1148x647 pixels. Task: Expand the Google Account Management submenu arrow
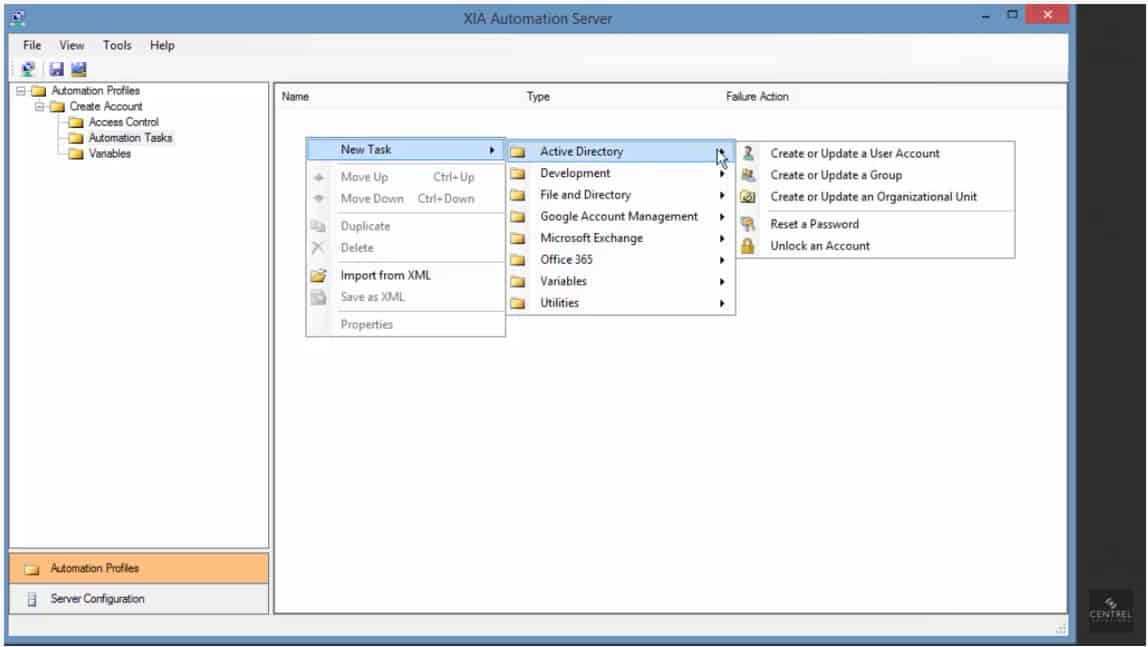(x=722, y=217)
